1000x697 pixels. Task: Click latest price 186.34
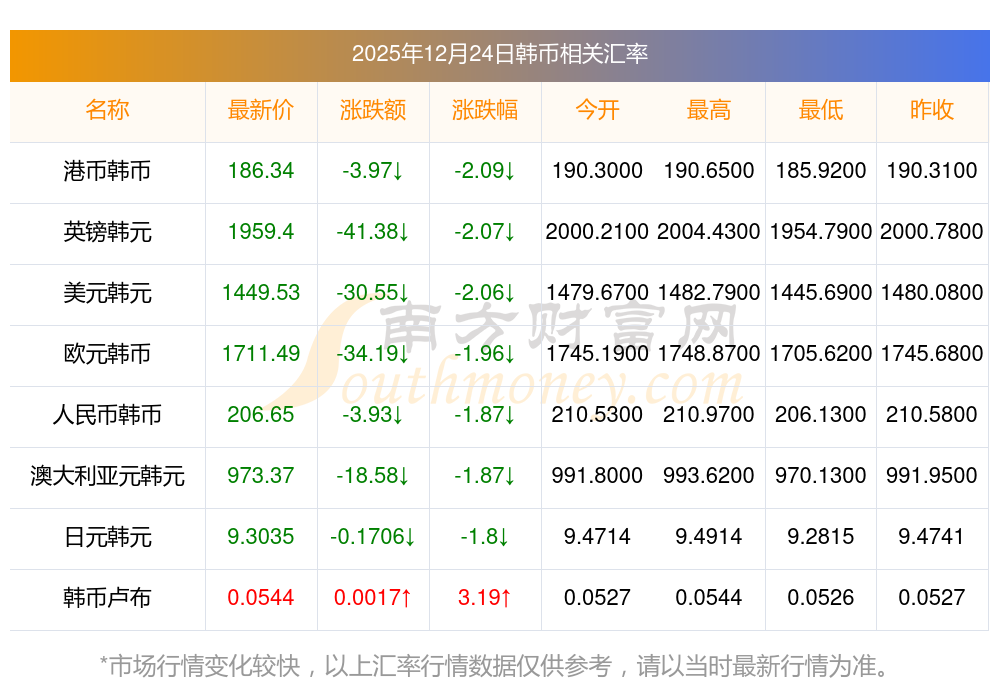click(261, 171)
